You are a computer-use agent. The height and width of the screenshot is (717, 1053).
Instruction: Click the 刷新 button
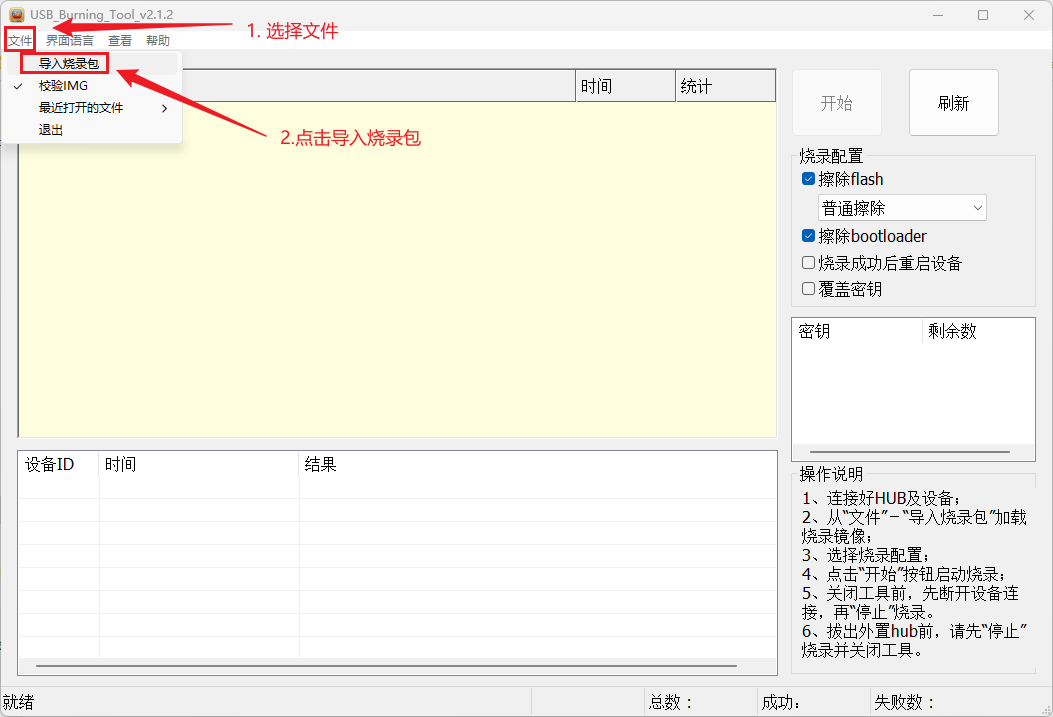953,103
